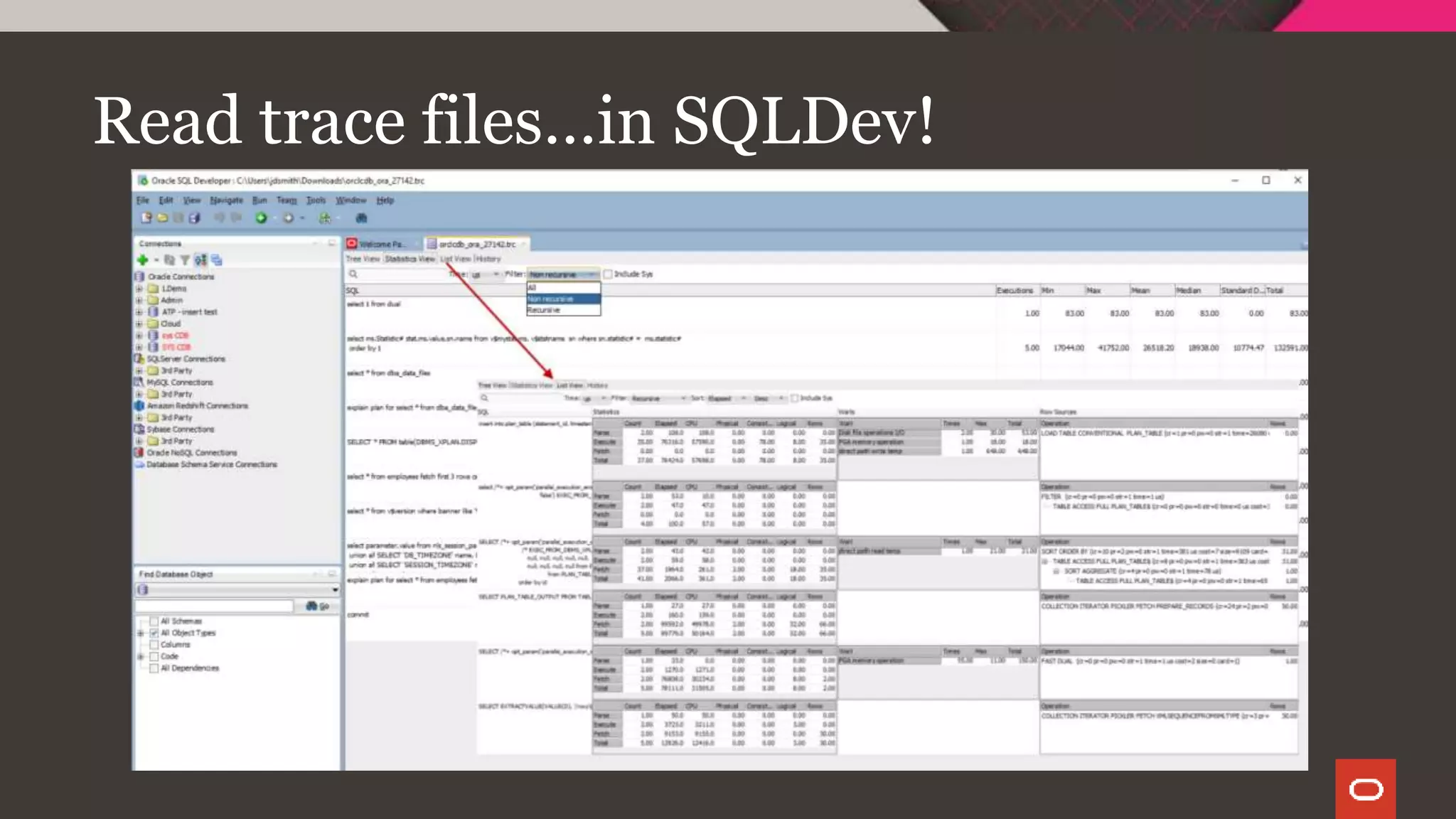
Task: Toggle Include Sys in the inset Recursive view
Action: [795, 398]
